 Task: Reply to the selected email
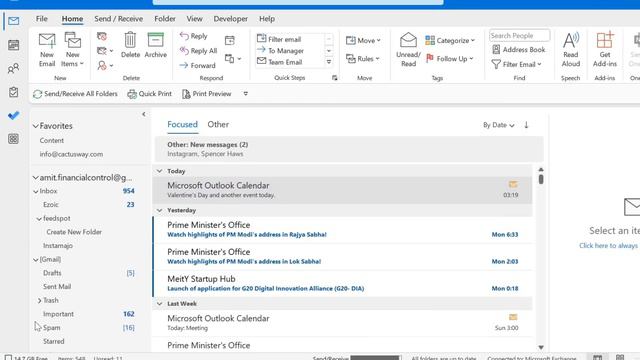pyautogui.click(x=193, y=36)
